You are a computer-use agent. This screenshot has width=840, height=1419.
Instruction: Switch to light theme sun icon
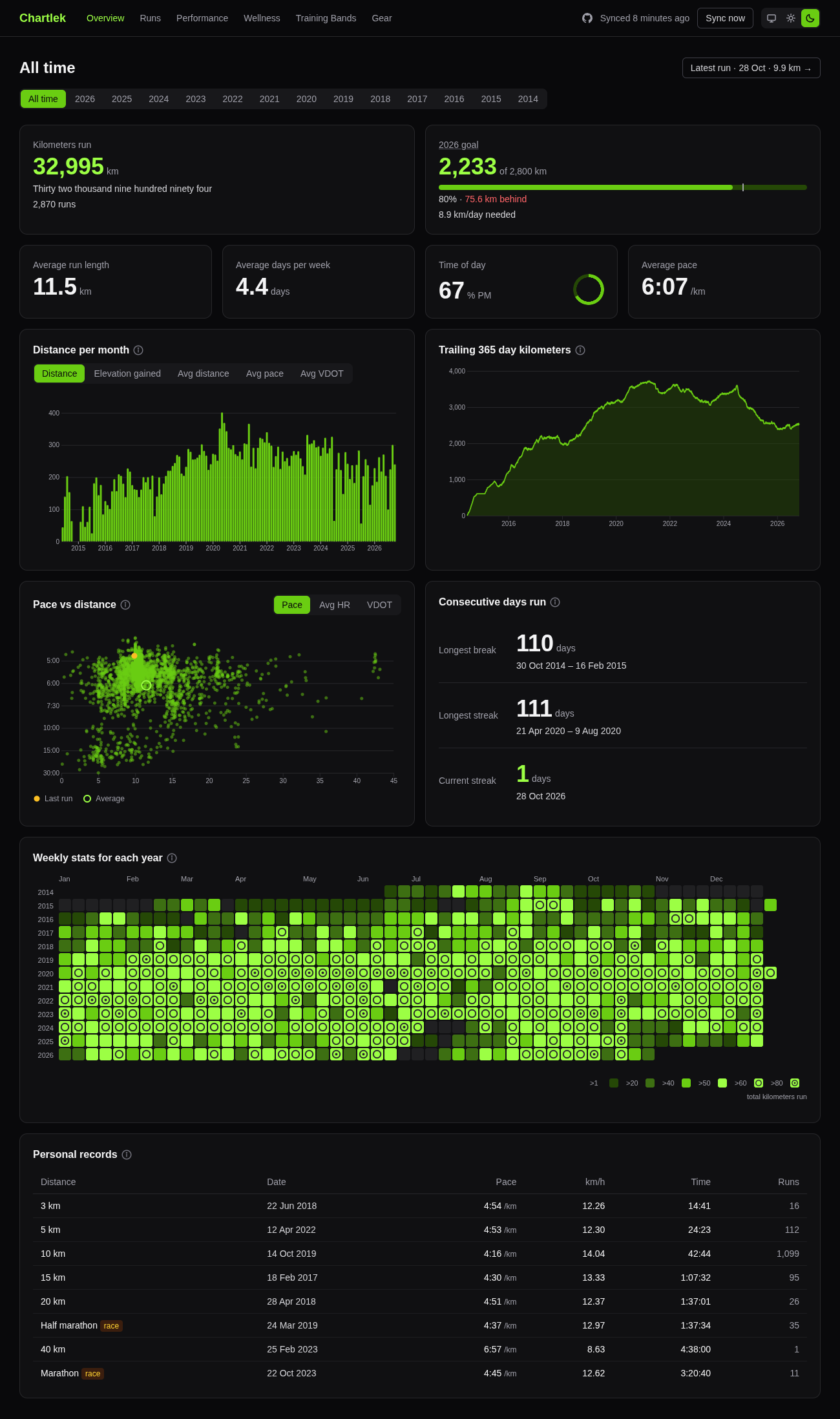click(791, 18)
